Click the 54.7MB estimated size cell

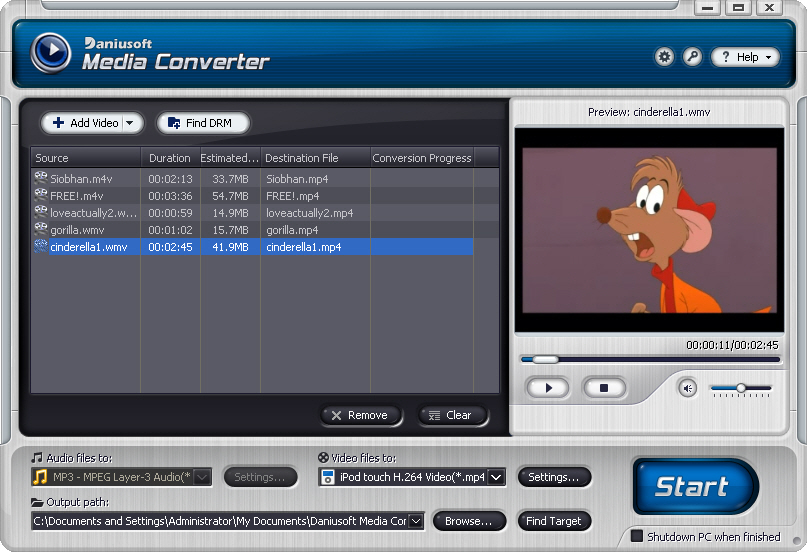[x=230, y=195]
